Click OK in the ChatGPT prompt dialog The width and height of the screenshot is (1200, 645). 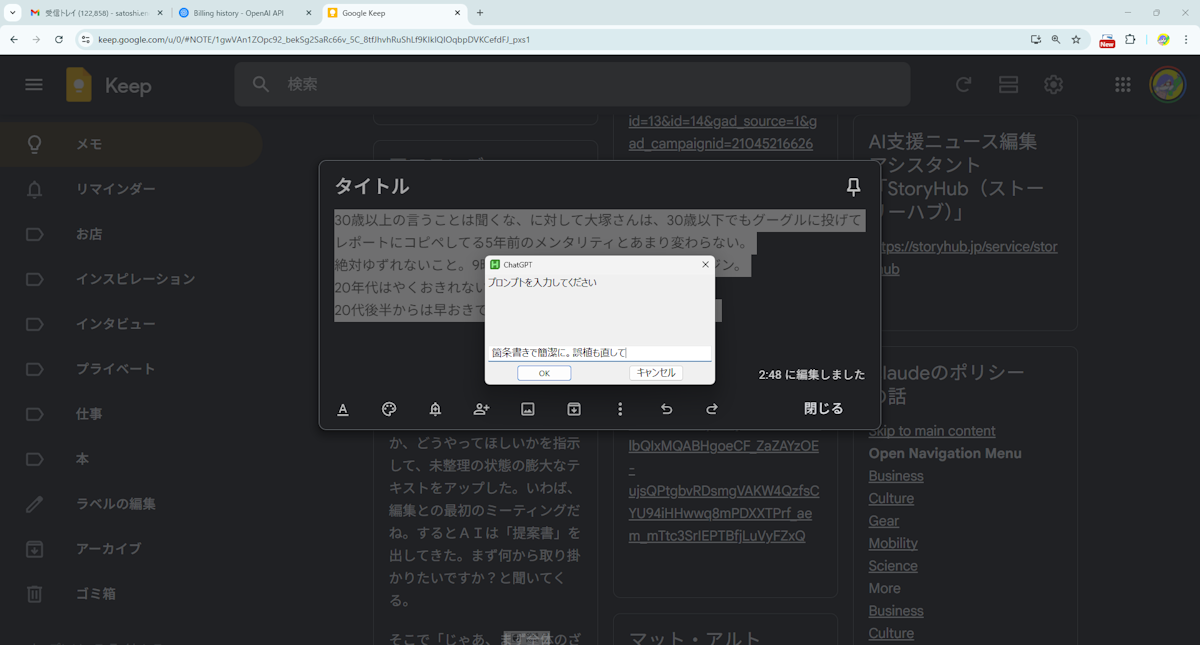(544, 373)
